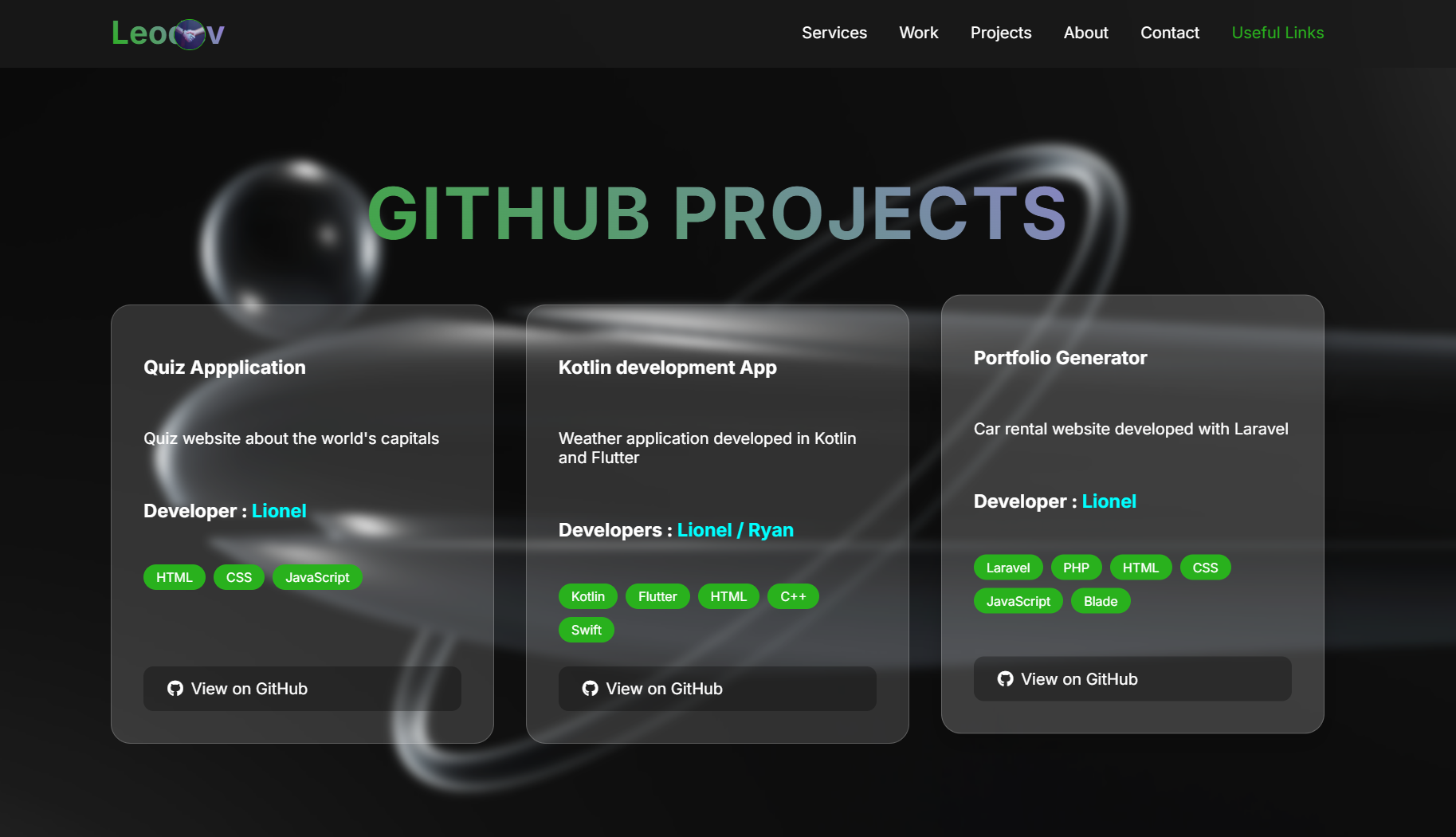Click 'Weather application developed in Kotlin and Flutter'

pos(708,448)
